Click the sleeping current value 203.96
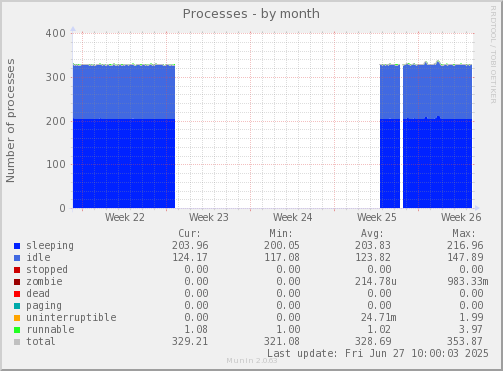Viewport: 503px width, 371px height. click(190, 246)
